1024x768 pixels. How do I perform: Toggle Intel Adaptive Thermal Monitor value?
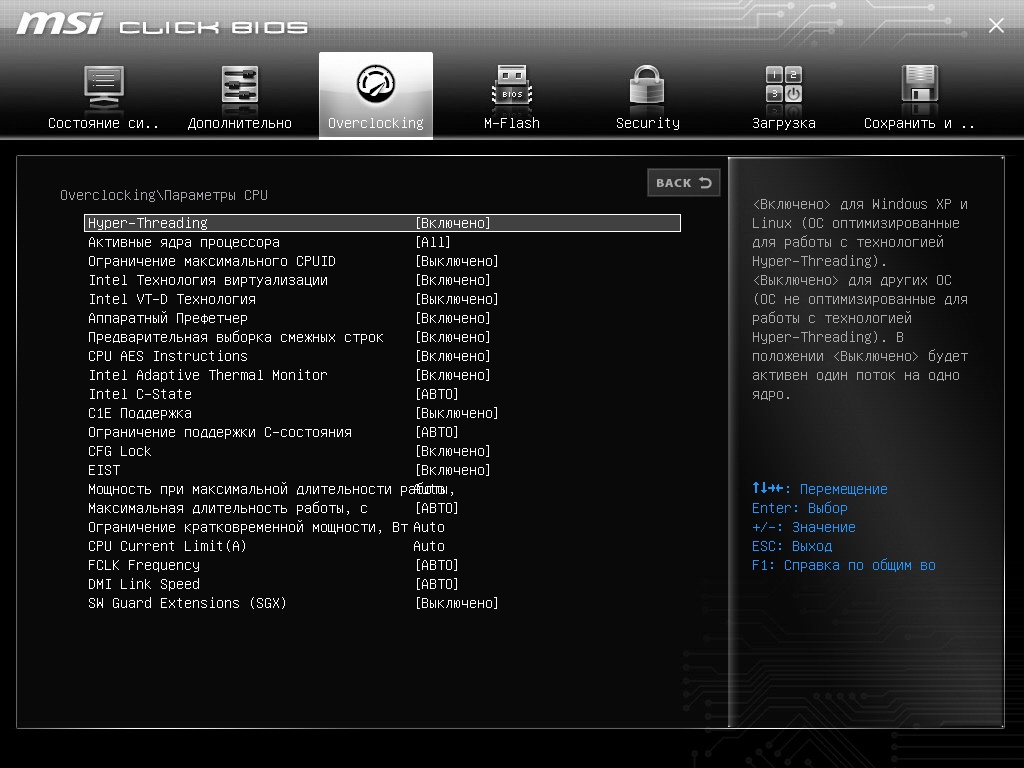point(453,375)
